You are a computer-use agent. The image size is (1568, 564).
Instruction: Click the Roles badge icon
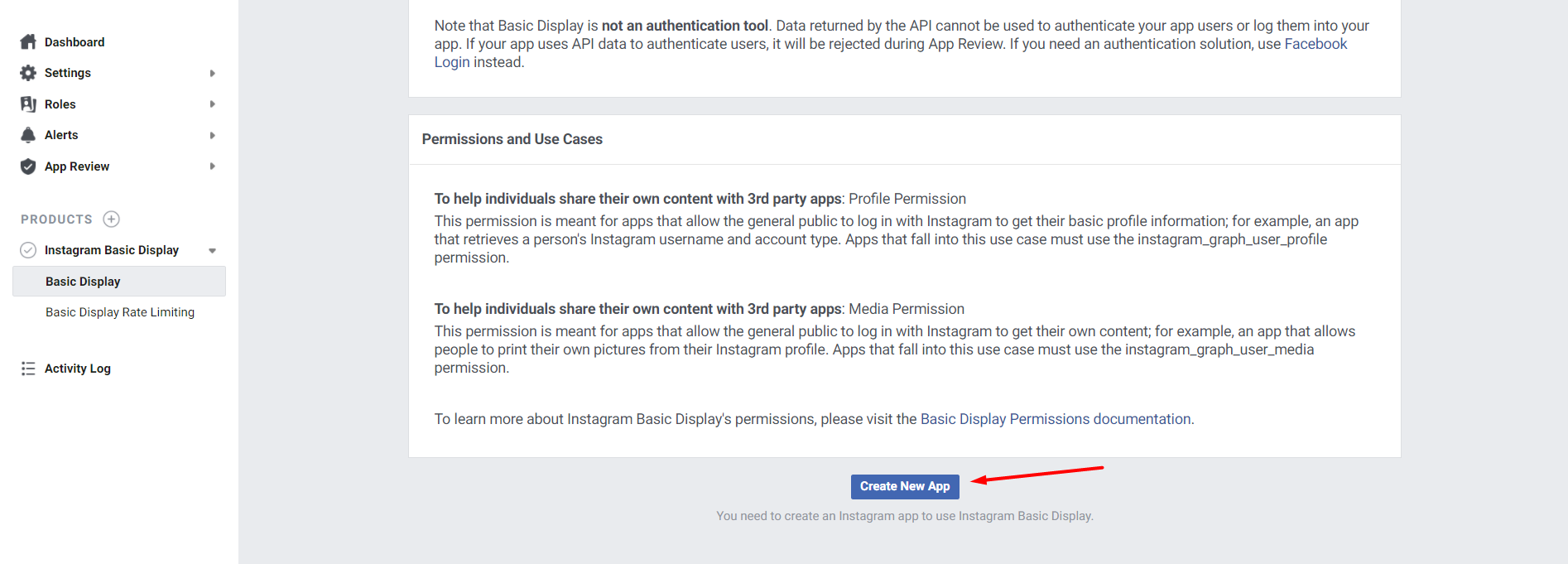(28, 104)
